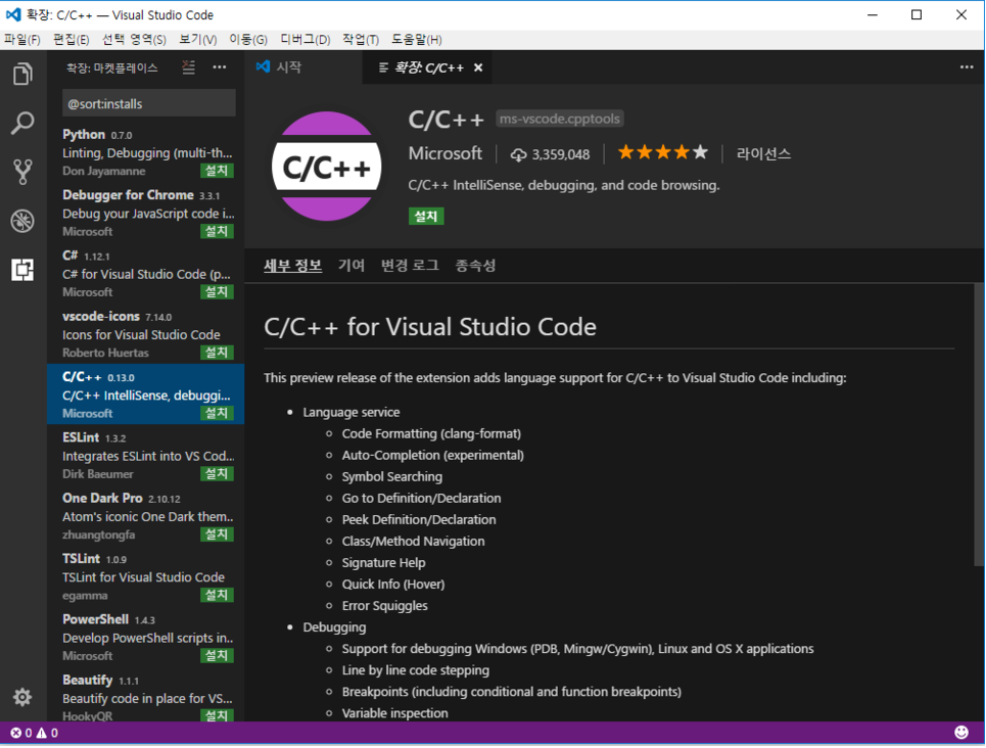Click the @sort:installs search field
Screen dimensions: 986x748
click(149, 104)
